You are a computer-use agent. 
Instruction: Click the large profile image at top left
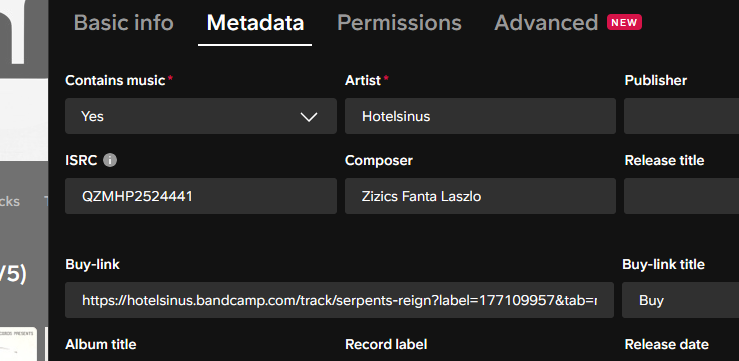coord(24,80)
